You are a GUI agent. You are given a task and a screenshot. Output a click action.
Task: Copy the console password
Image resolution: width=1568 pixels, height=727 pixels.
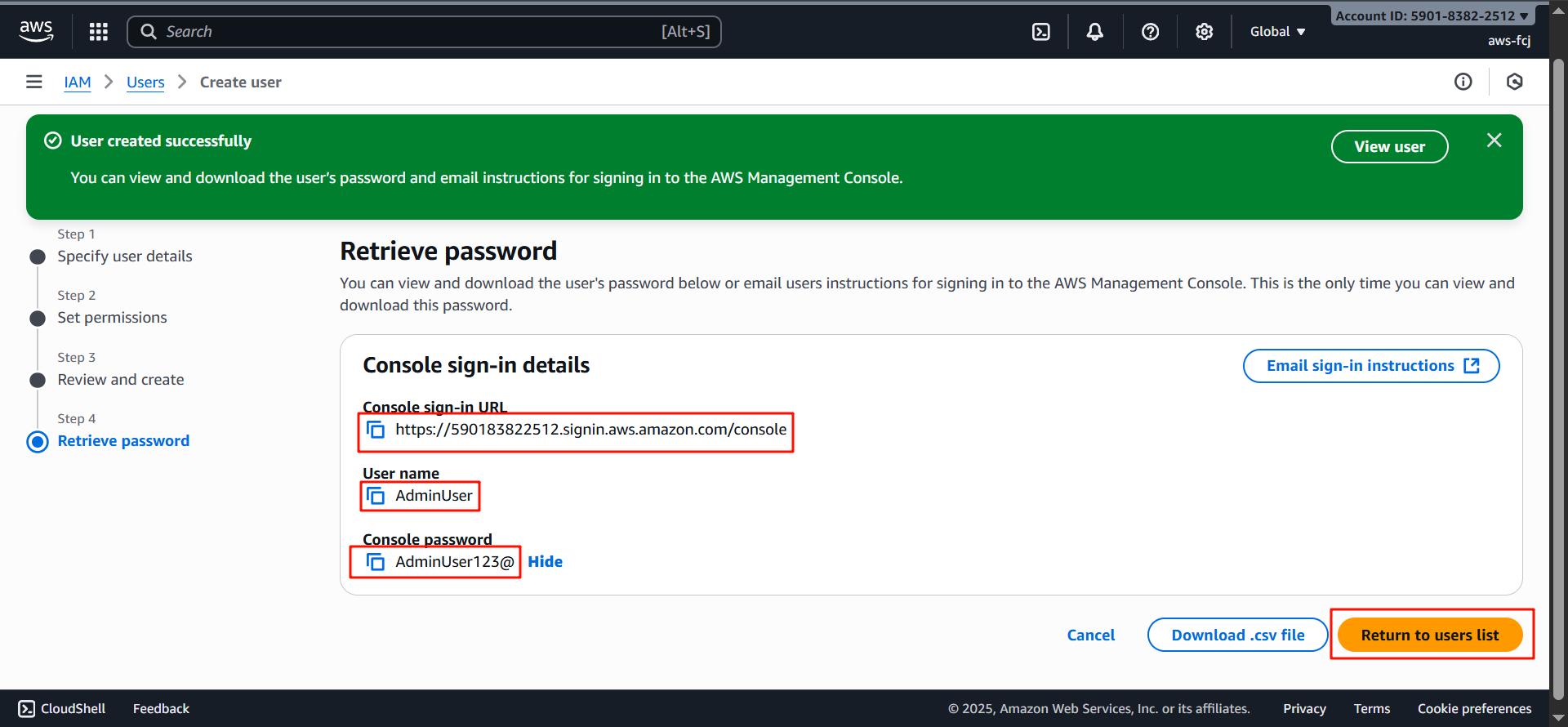[376, 562]
